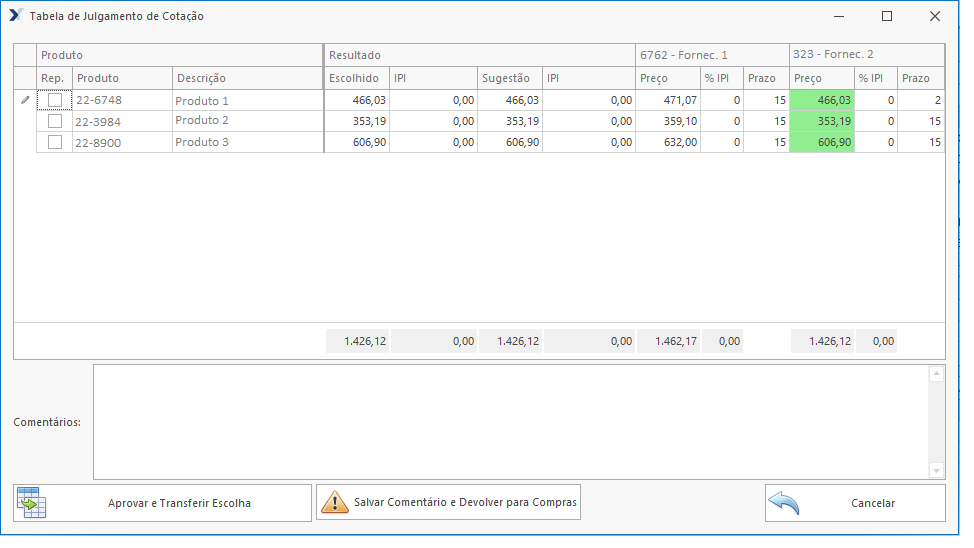Check the Rep. box for Produto 1
The width and height of the screenshot is (974, 548).
pos(55,100)
